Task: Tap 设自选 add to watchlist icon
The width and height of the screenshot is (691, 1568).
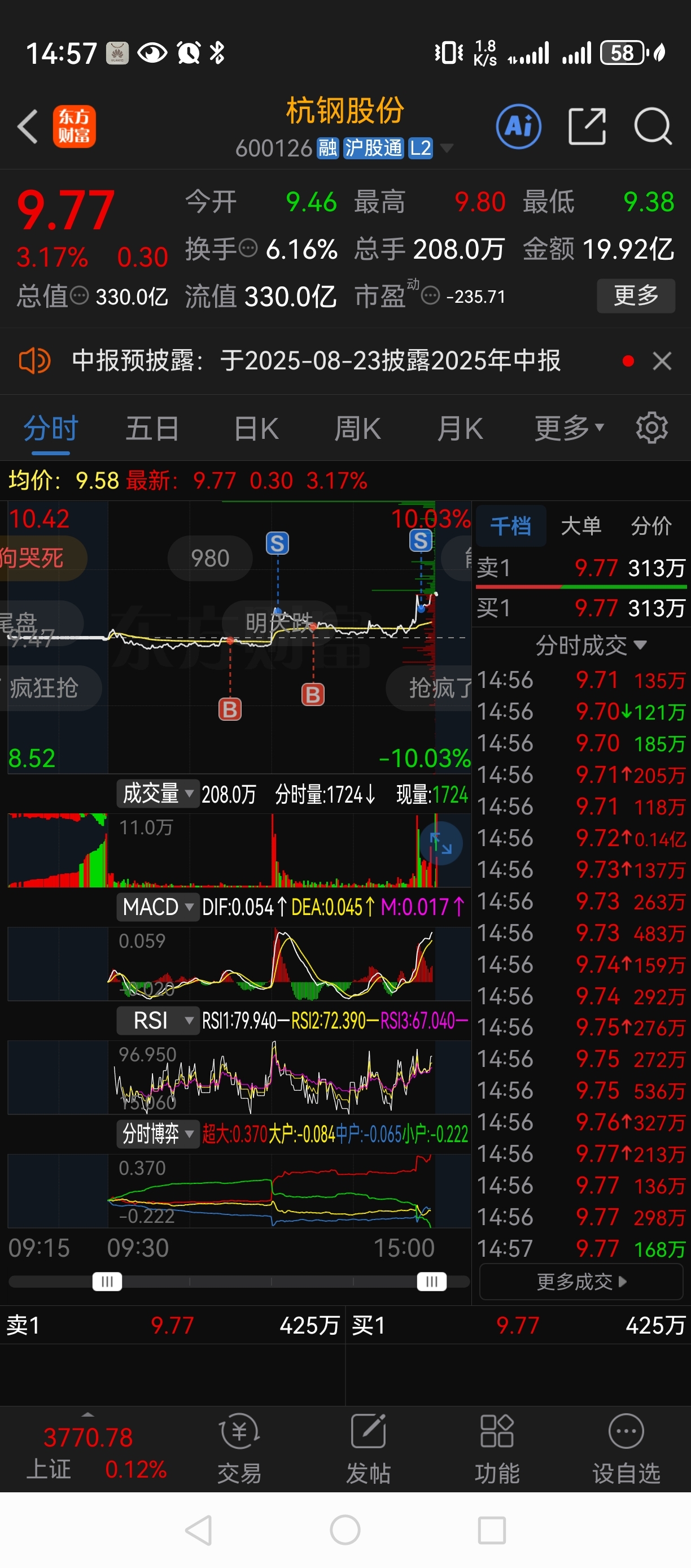Action: (626, 1449)
